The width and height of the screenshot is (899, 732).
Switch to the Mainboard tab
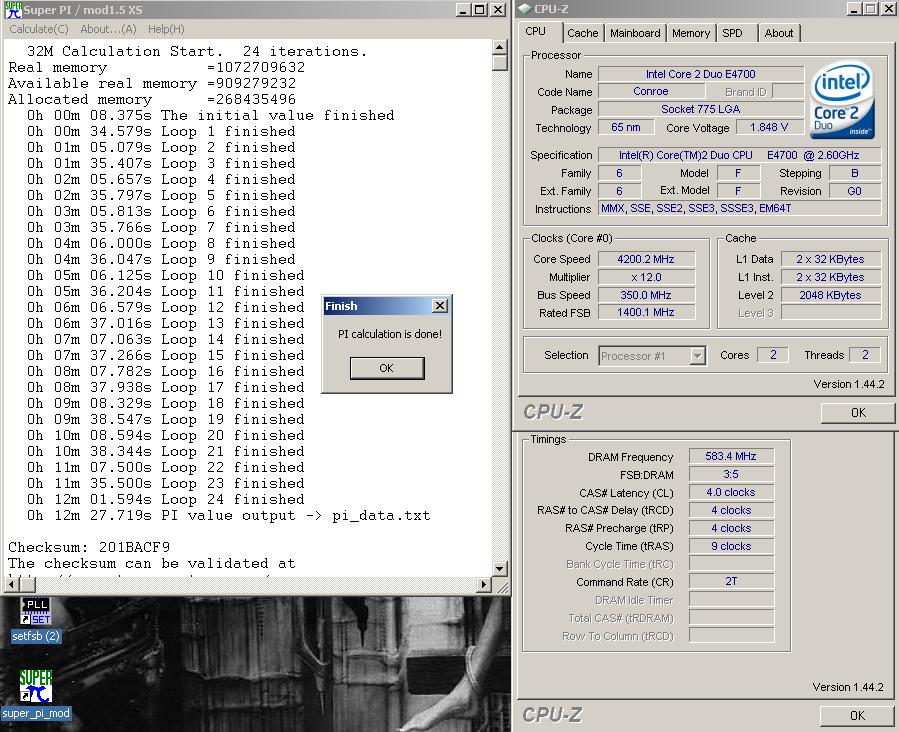click(x=635, y=33)
